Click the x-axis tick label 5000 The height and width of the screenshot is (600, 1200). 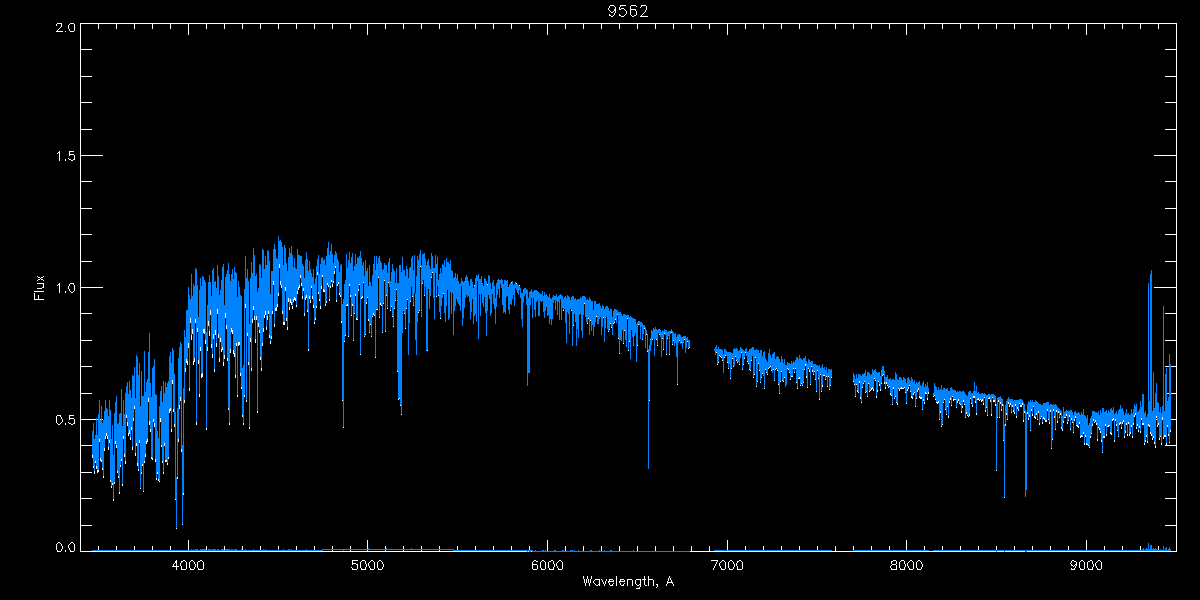367,565
